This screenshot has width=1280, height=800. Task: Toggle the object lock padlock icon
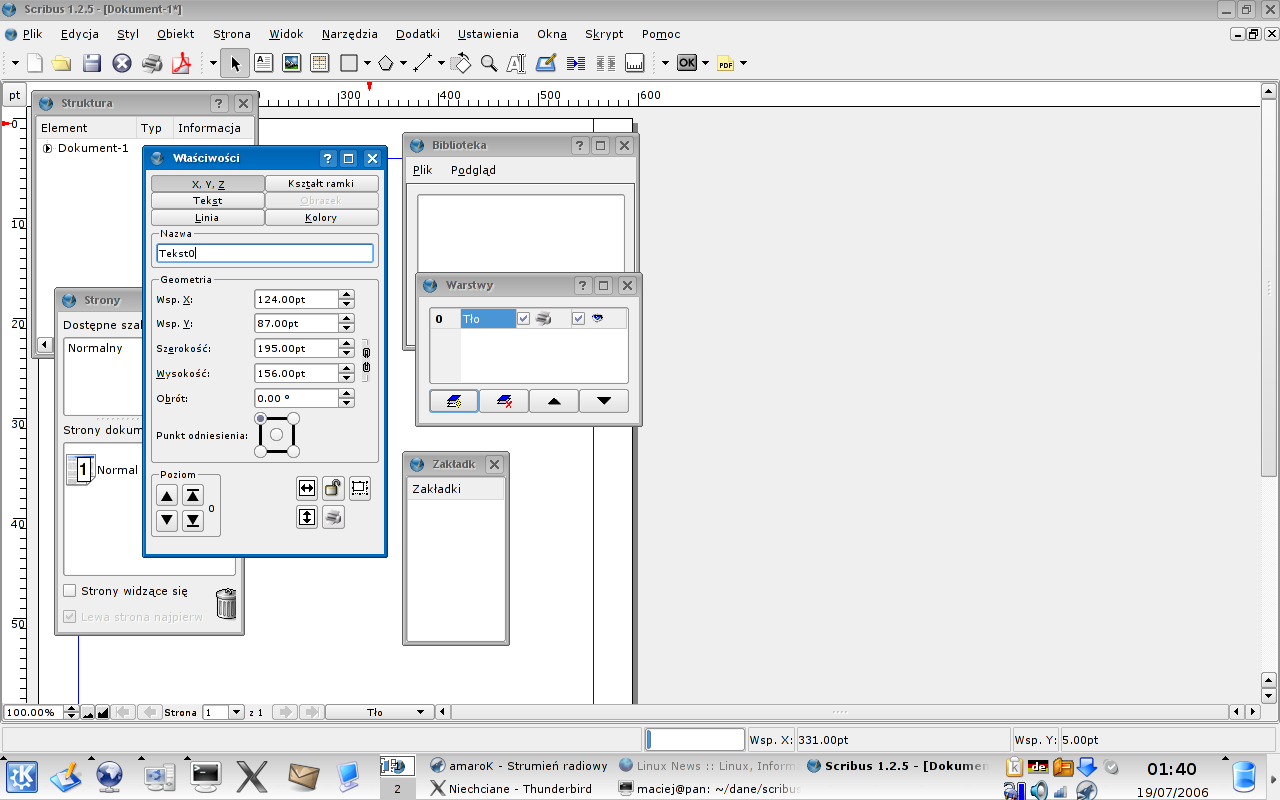[333, 488]
